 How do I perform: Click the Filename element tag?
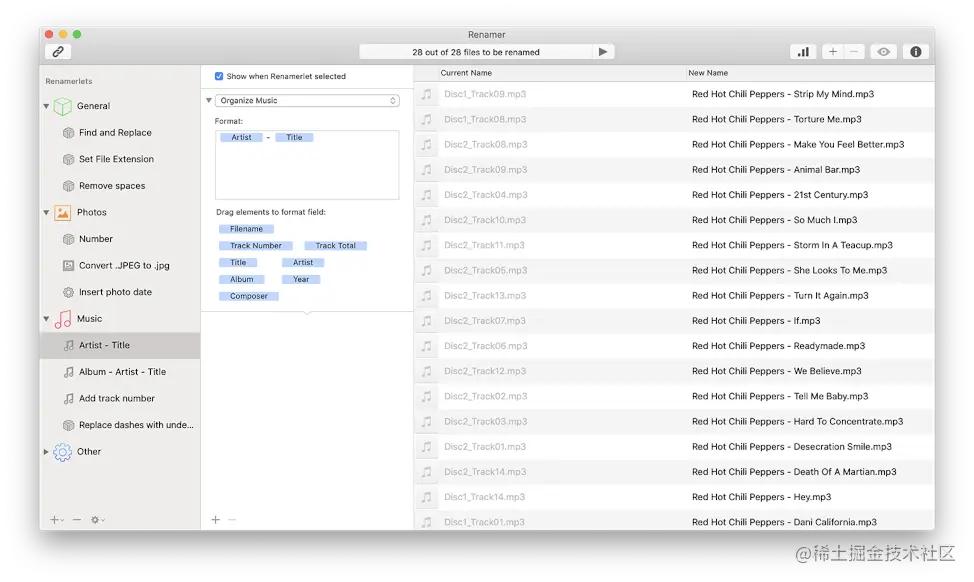pyautogui.click(x=246, y=229)
